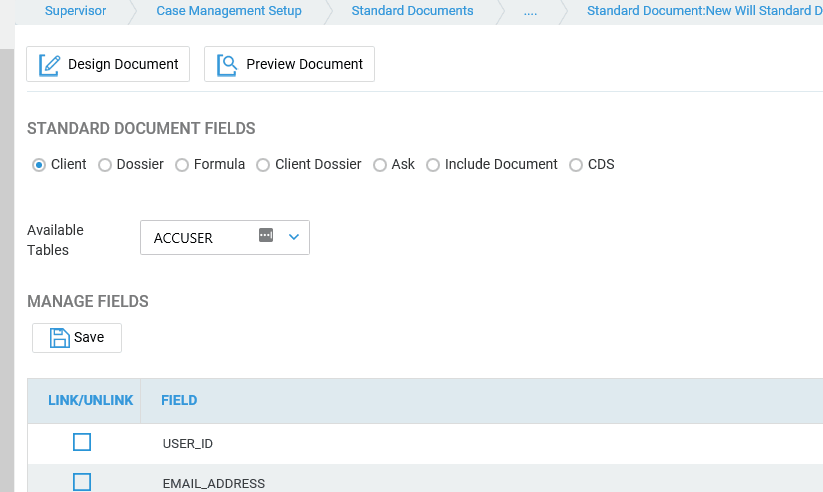Screen dimensions: 823x492
Task: Click the floppy disk Save icon
Action: [x=59, y=338]
